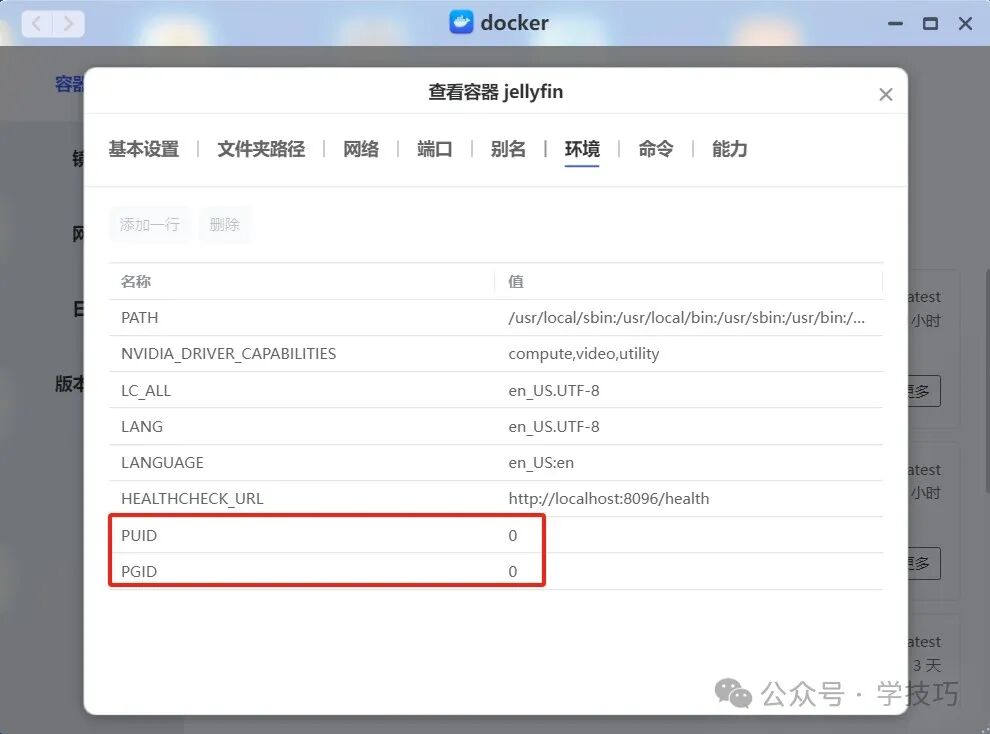Select the PATH environment variable row

coord(300,317)
